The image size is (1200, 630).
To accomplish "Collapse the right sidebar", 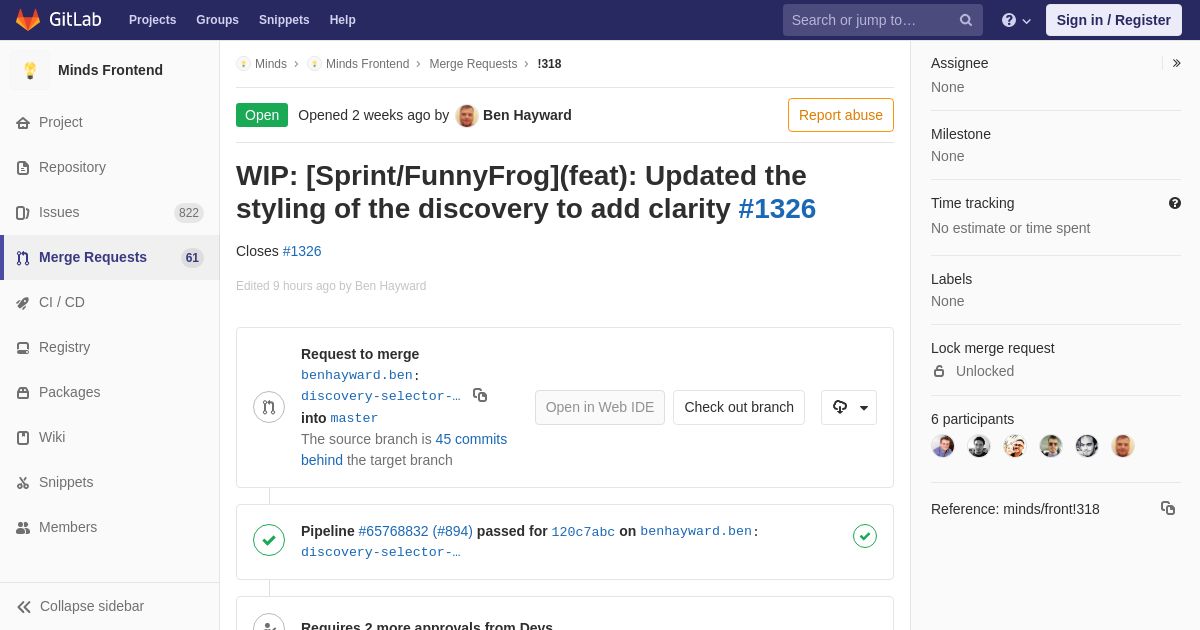I will click(1176, 63).
